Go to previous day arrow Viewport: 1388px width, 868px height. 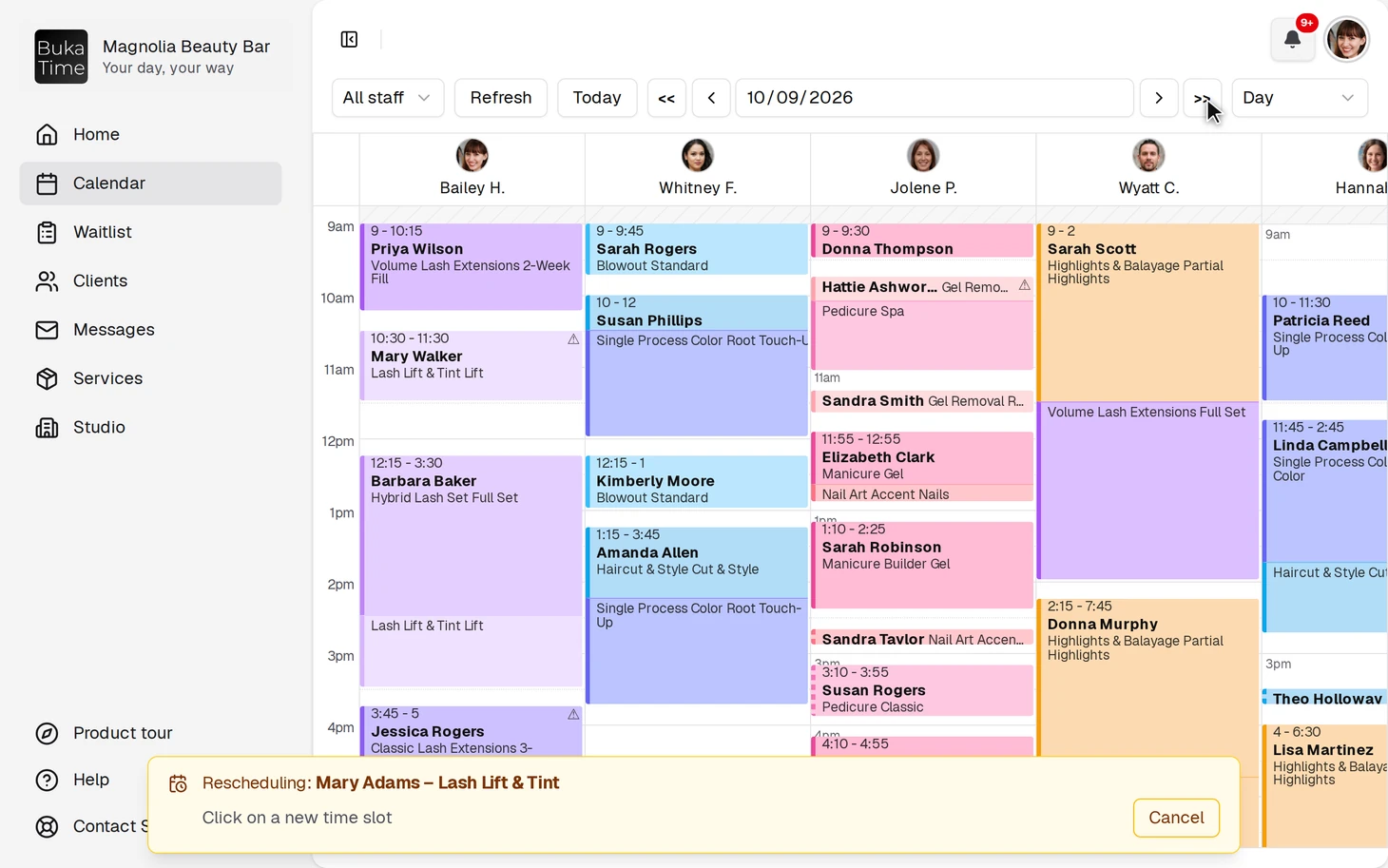click(x=711, y=98)
